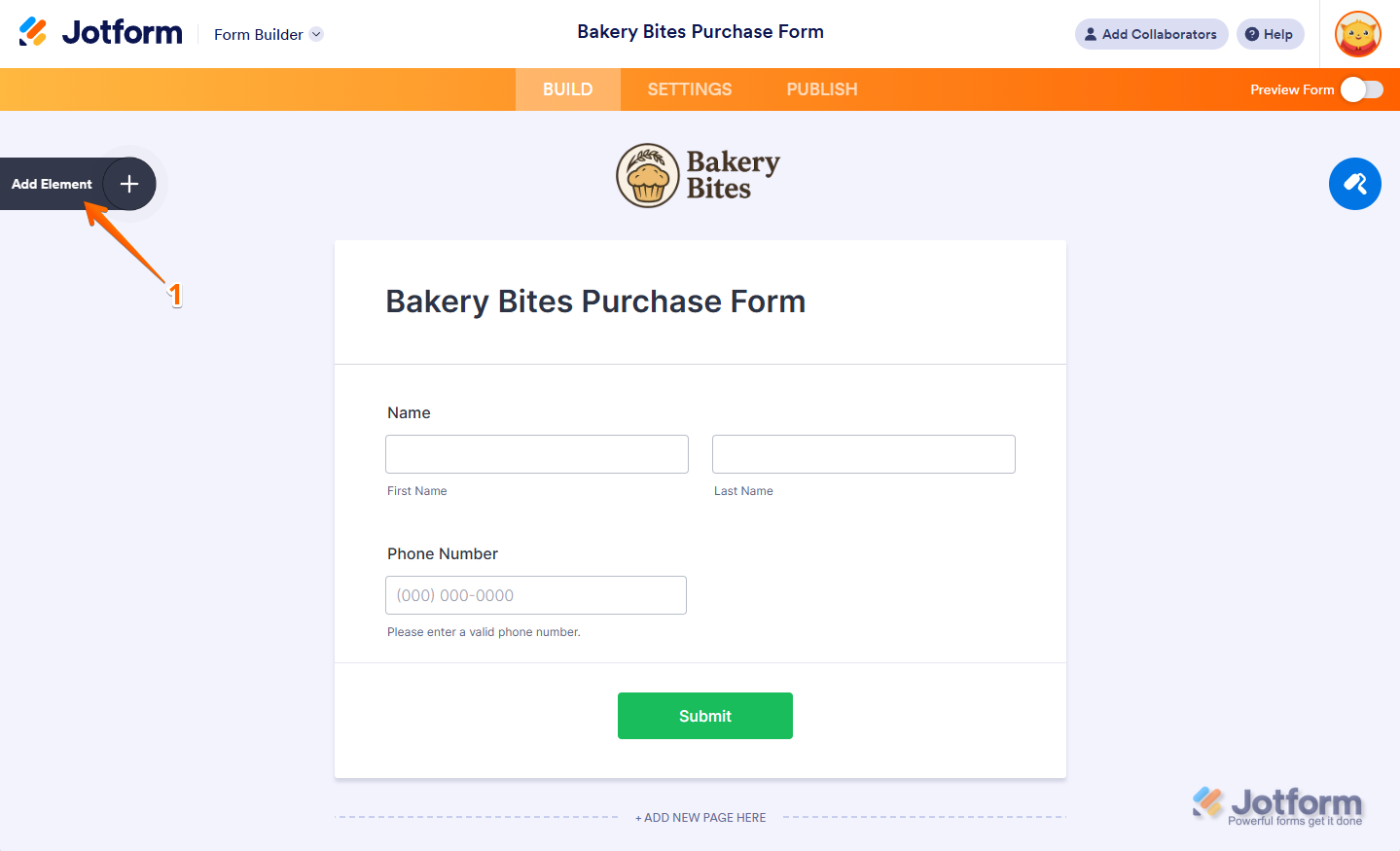1400x851 pixels.
Task: Click the form title in header
Action: coord(700,32)
